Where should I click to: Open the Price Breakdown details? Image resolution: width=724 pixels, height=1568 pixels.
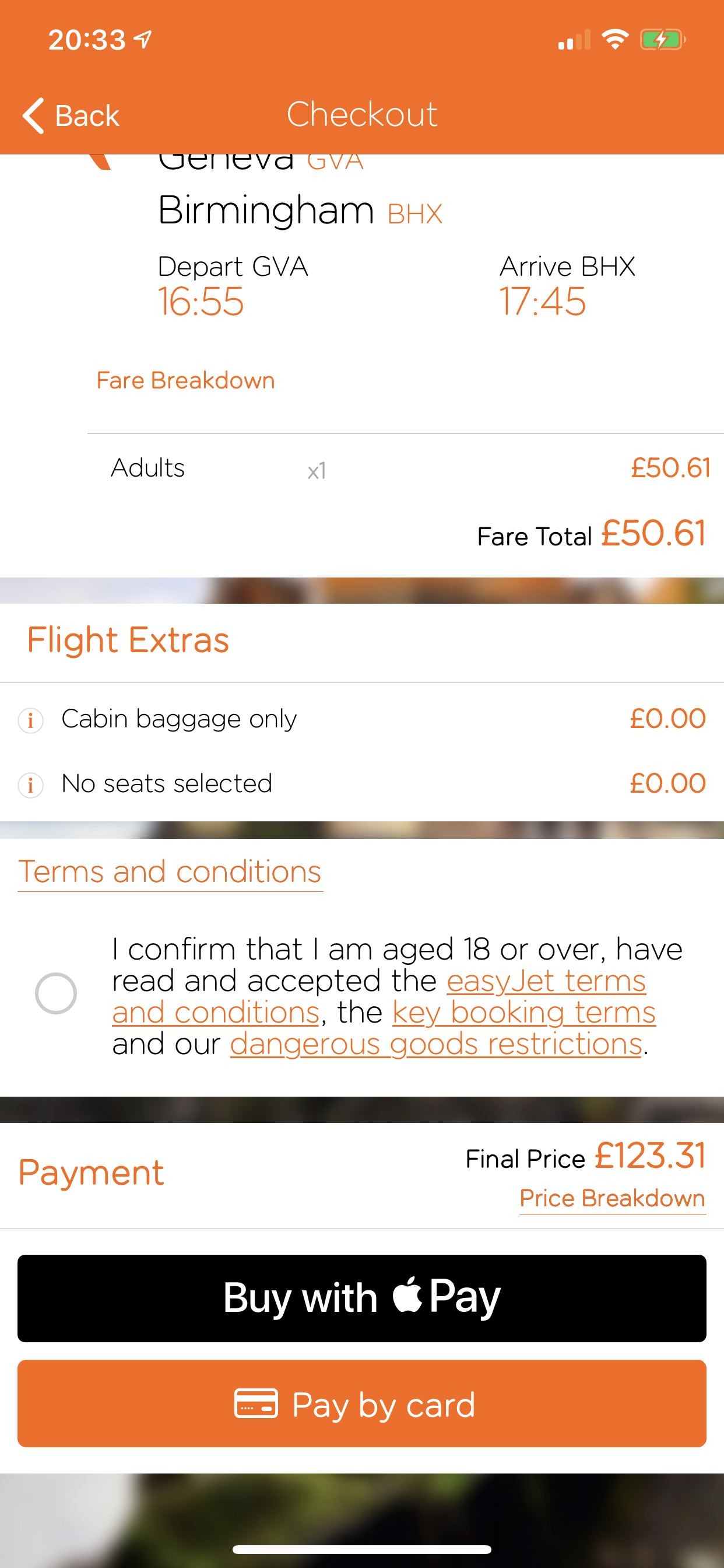(612, 1198)
